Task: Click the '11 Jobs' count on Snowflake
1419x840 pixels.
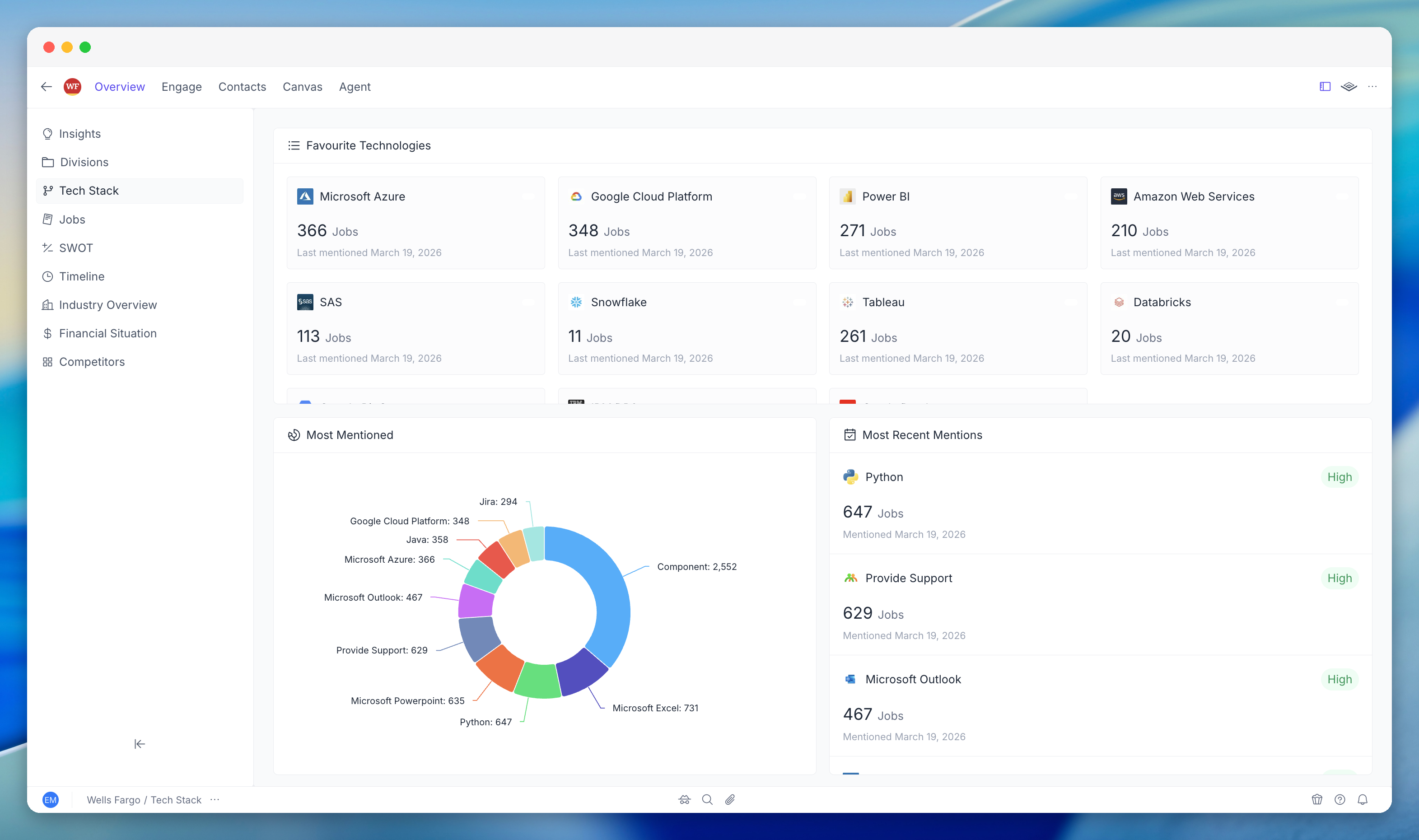Action: [x=590, y=337]
